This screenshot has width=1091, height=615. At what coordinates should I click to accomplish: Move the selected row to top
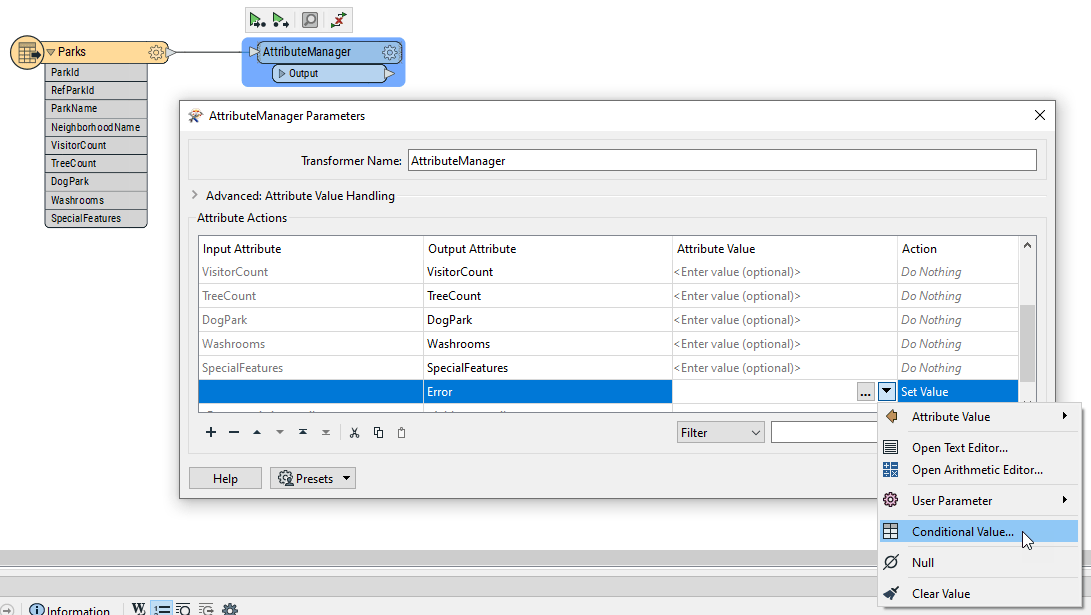[x=302, y=432]
